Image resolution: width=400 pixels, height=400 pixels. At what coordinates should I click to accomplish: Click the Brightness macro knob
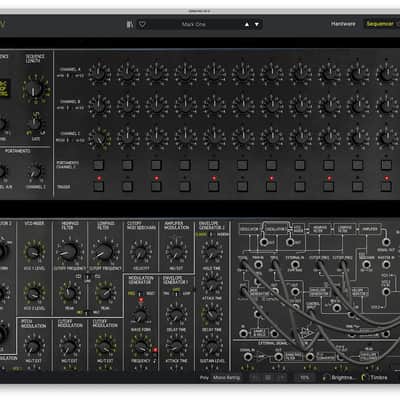326,378
